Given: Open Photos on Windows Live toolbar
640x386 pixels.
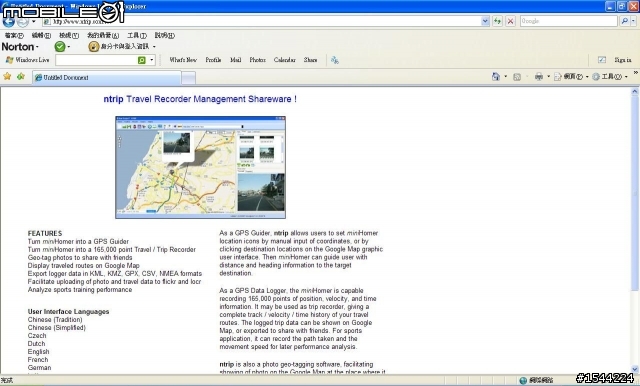Looking at the screenshot, I should [x=258, y=60].
